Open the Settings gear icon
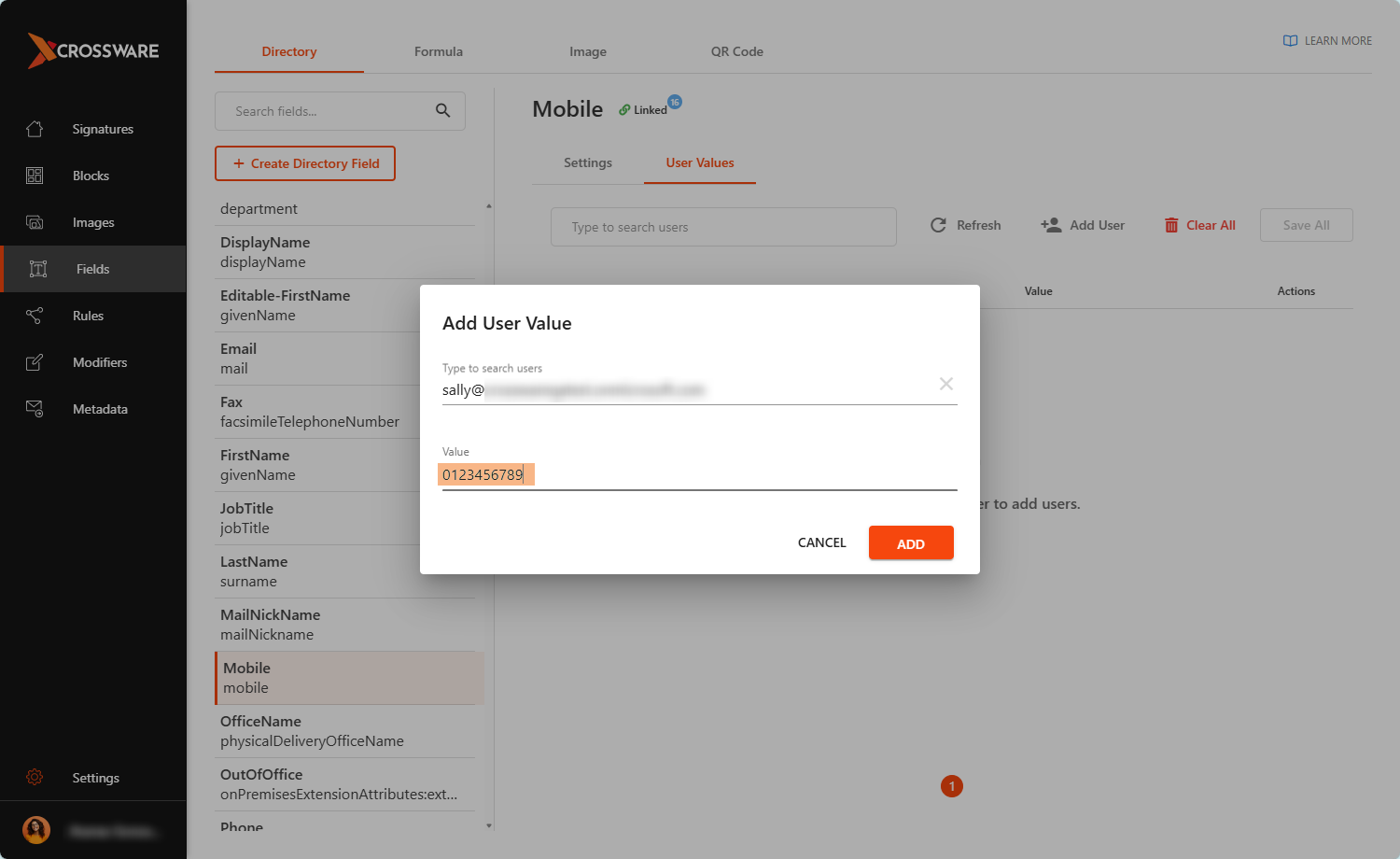 (35, 777)
